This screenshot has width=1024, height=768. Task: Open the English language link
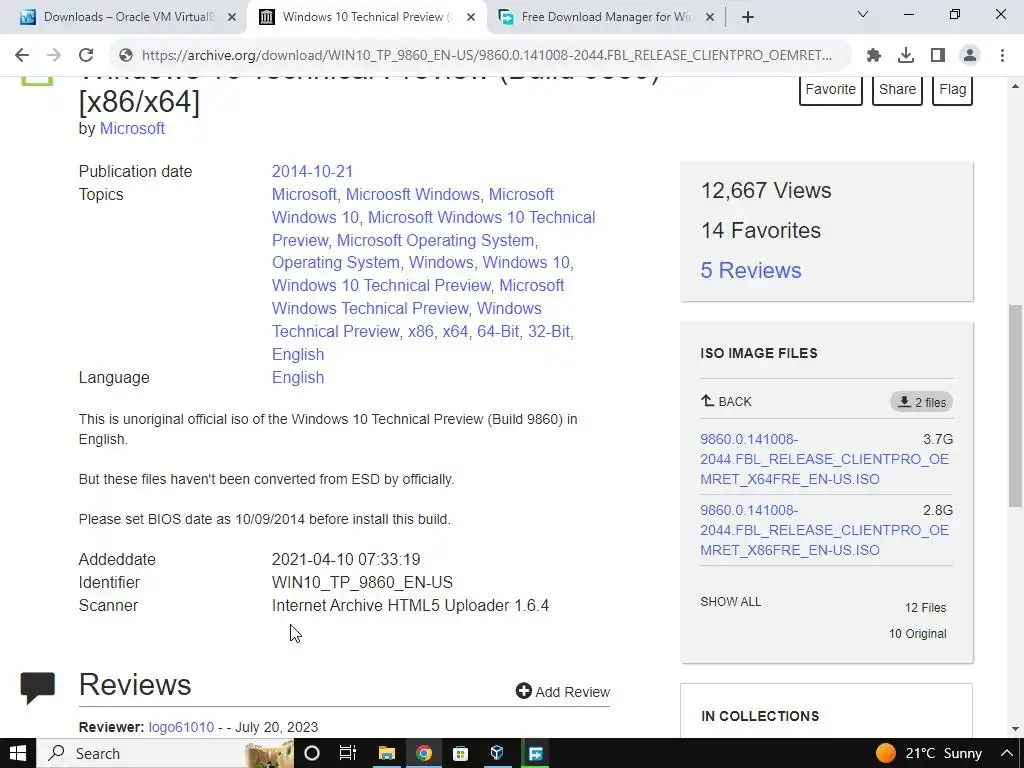click(x=298, y=377)
